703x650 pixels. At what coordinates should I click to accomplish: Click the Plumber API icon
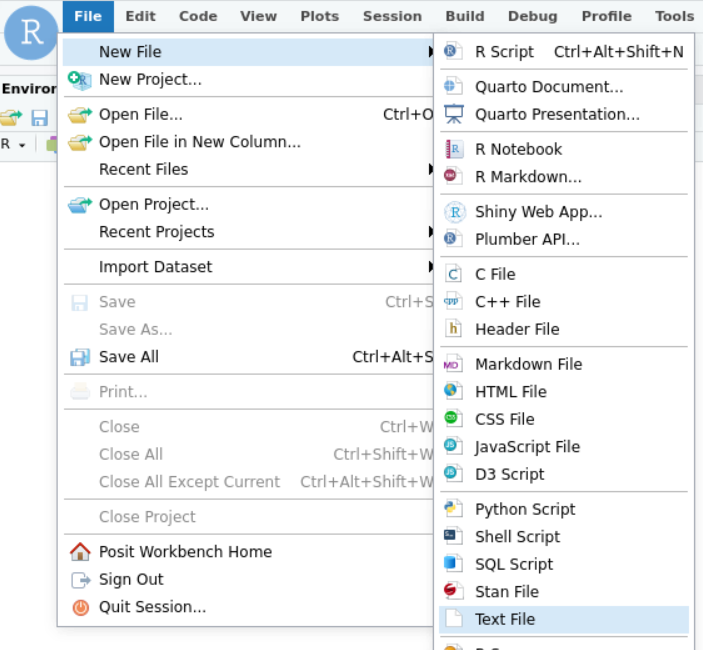tap(453, 238)
